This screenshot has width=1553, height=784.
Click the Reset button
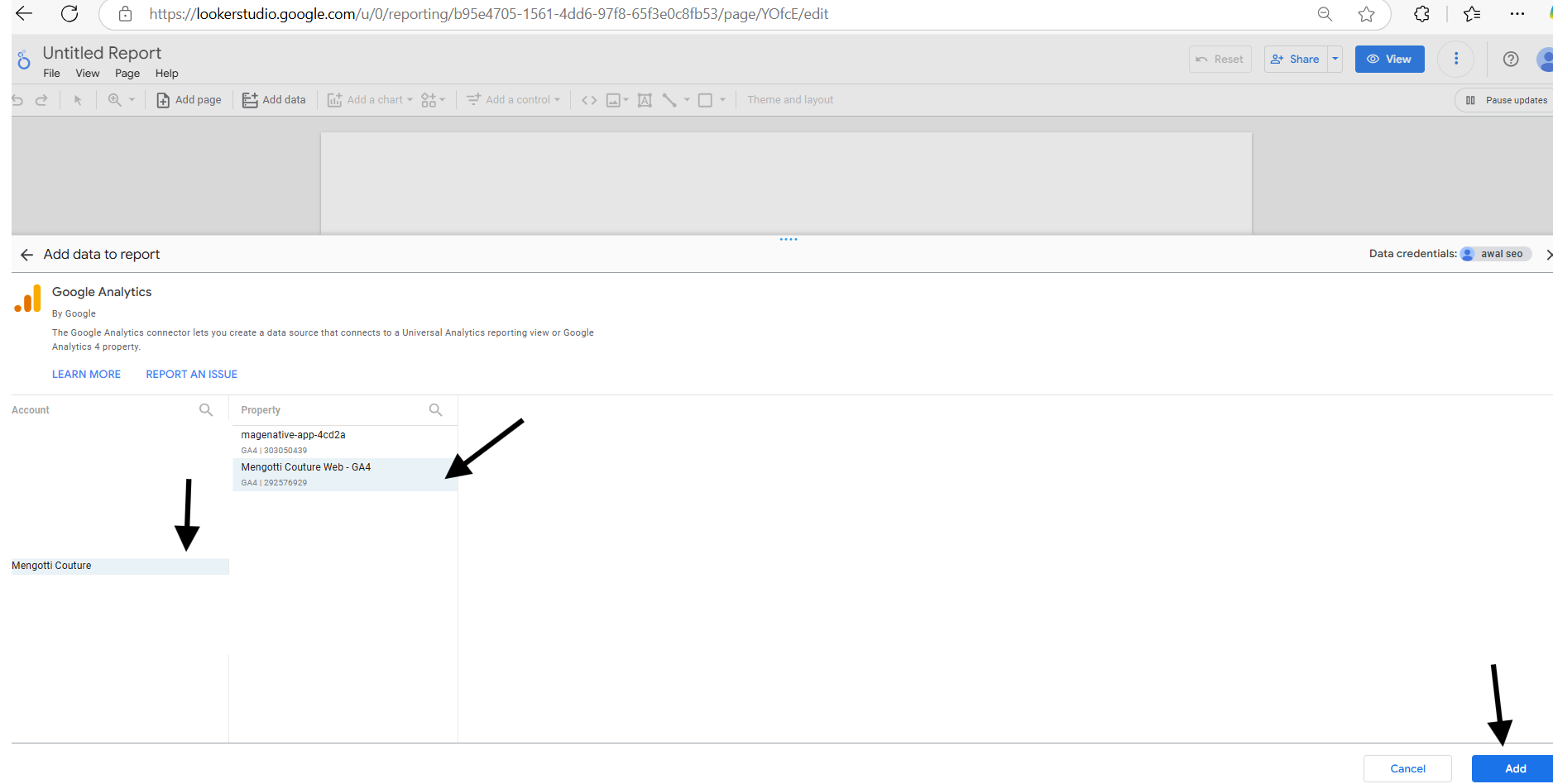click(x=1220, y=60)
